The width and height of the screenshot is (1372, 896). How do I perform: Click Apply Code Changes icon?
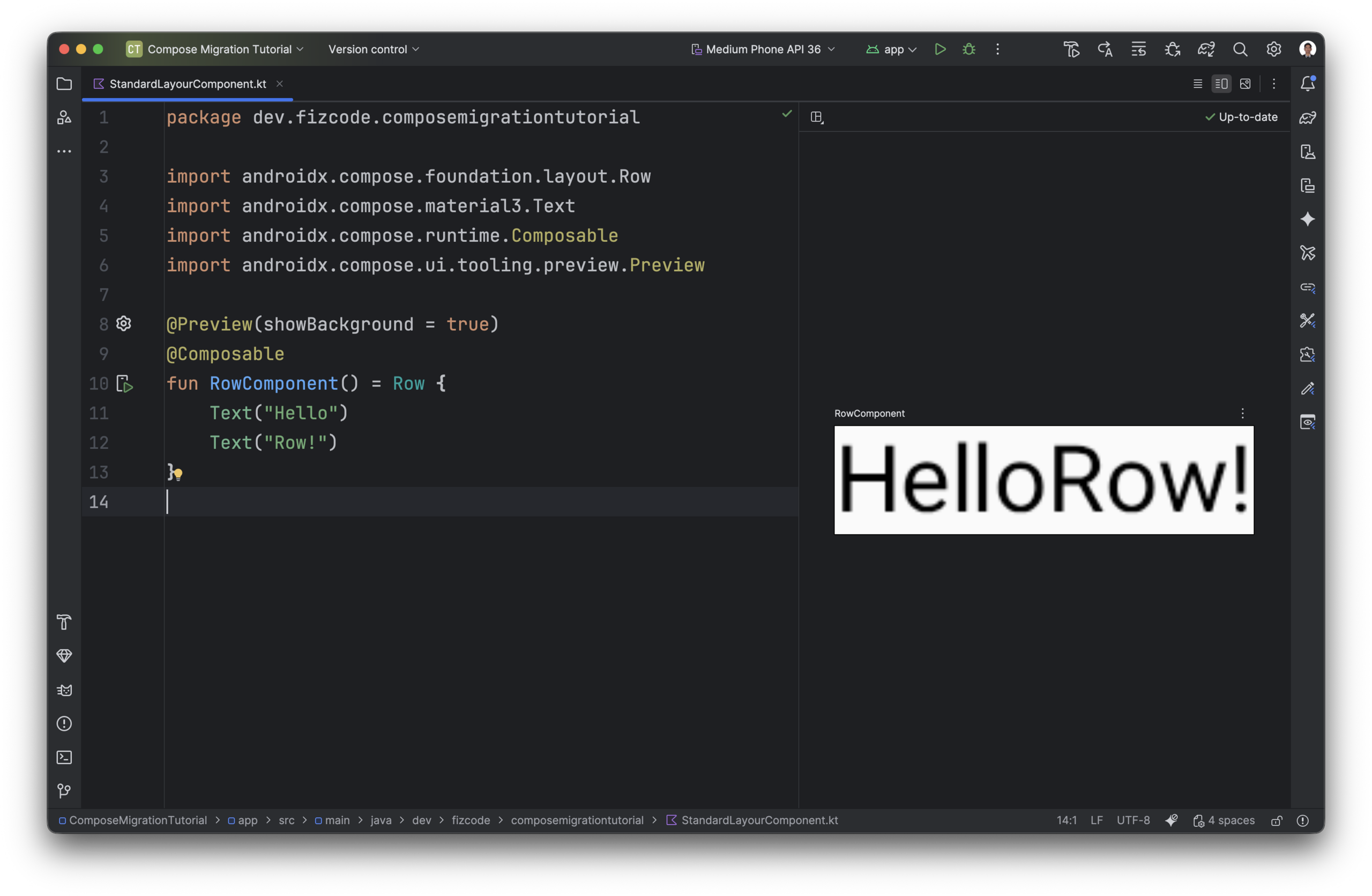coord(1138,49)
